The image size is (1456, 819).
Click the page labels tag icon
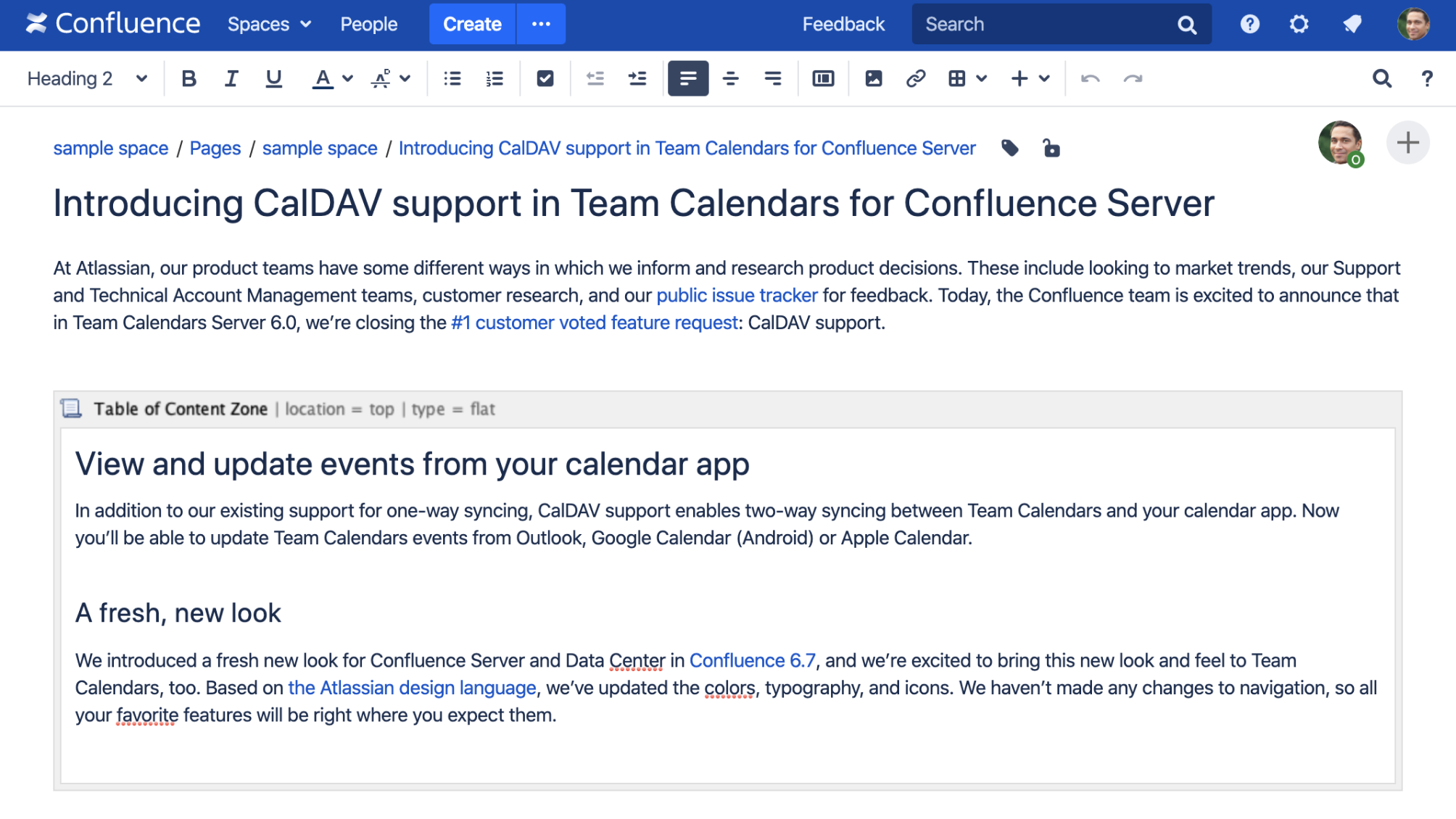(1009, 149)
